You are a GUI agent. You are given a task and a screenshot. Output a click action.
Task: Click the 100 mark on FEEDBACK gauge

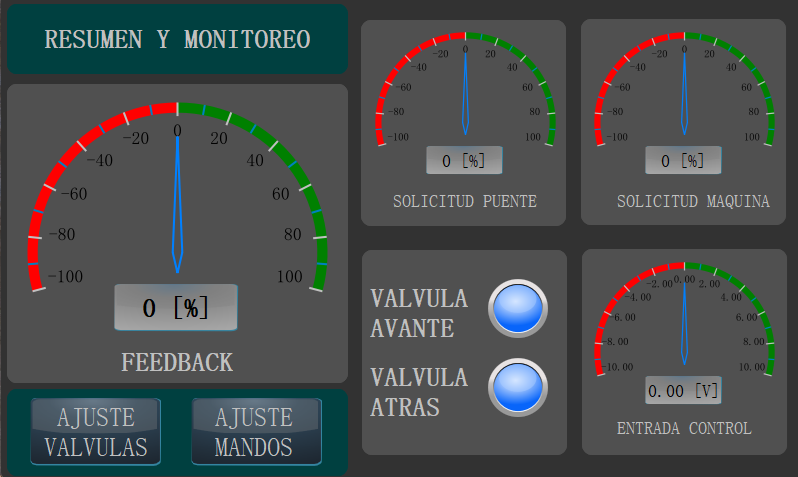[x=290, y=276]
